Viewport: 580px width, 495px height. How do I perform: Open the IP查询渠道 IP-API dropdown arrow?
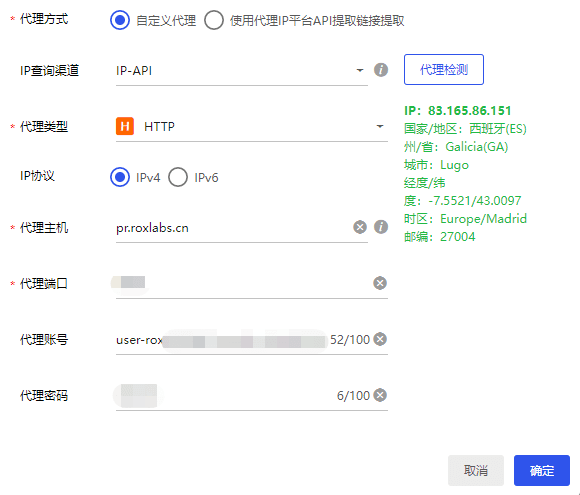click(x=360, y=70)
